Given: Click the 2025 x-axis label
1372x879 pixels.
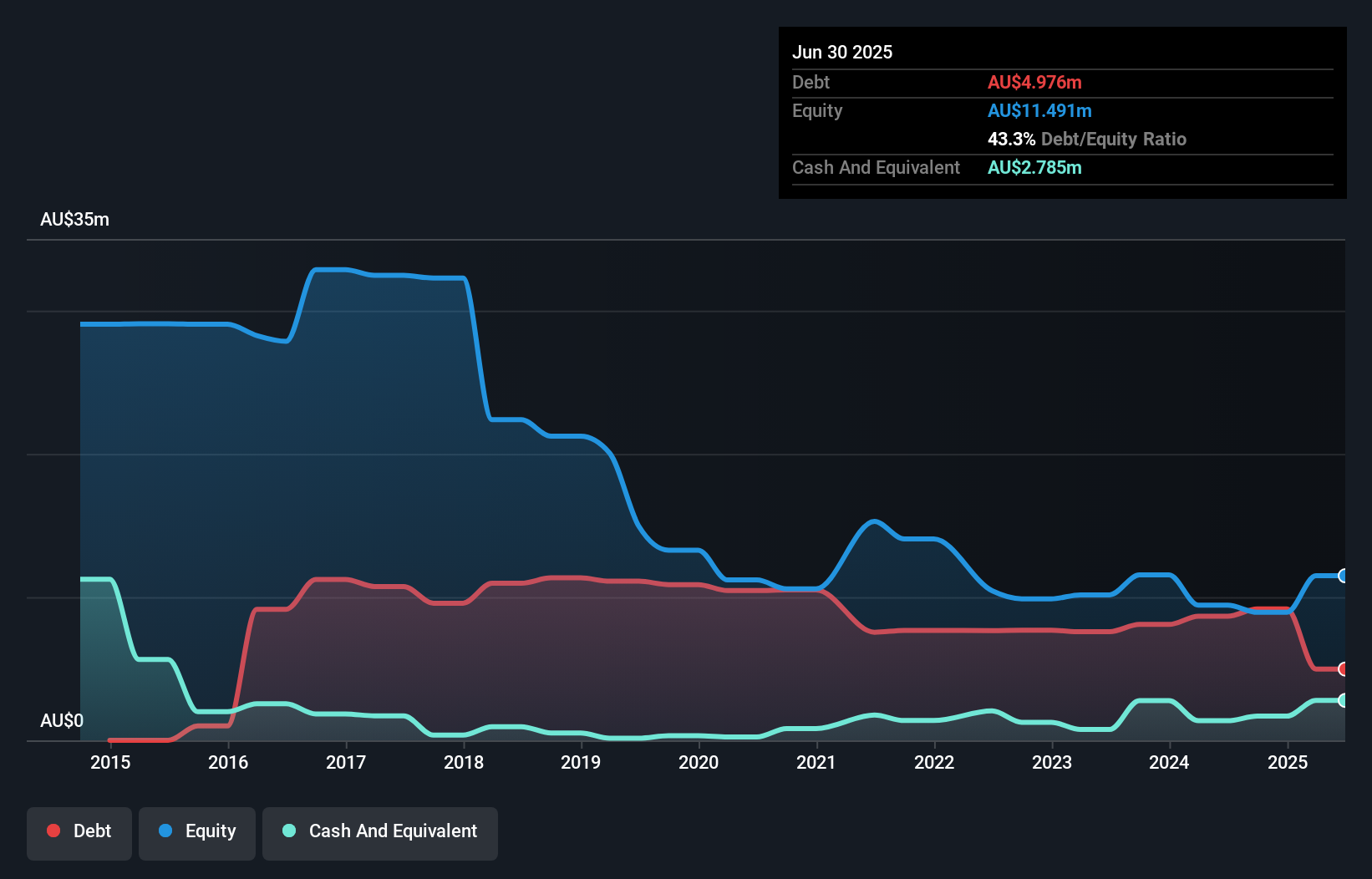Looking at the screenshot, I should click(1288, 762).
